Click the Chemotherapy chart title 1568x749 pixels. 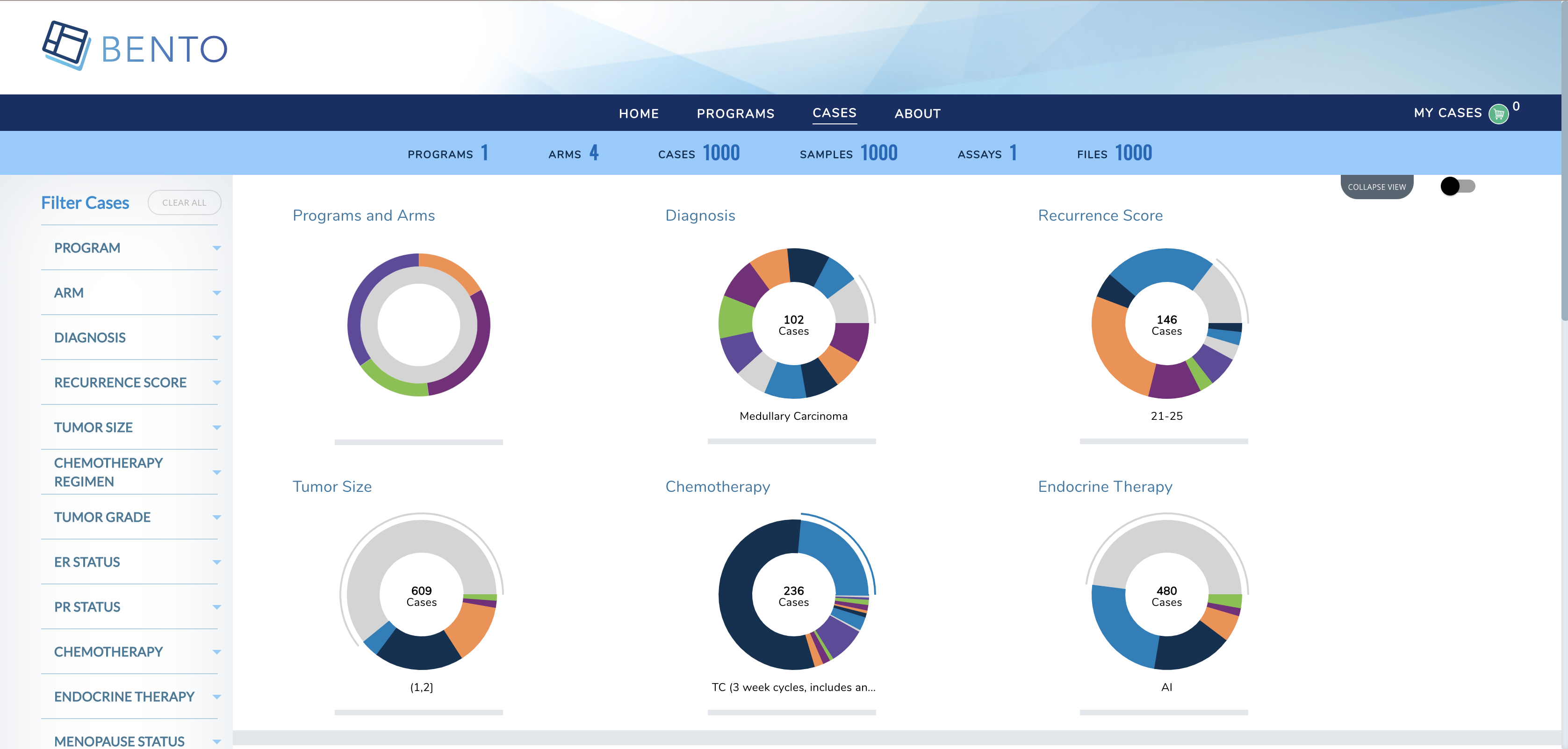coord(718,487)
